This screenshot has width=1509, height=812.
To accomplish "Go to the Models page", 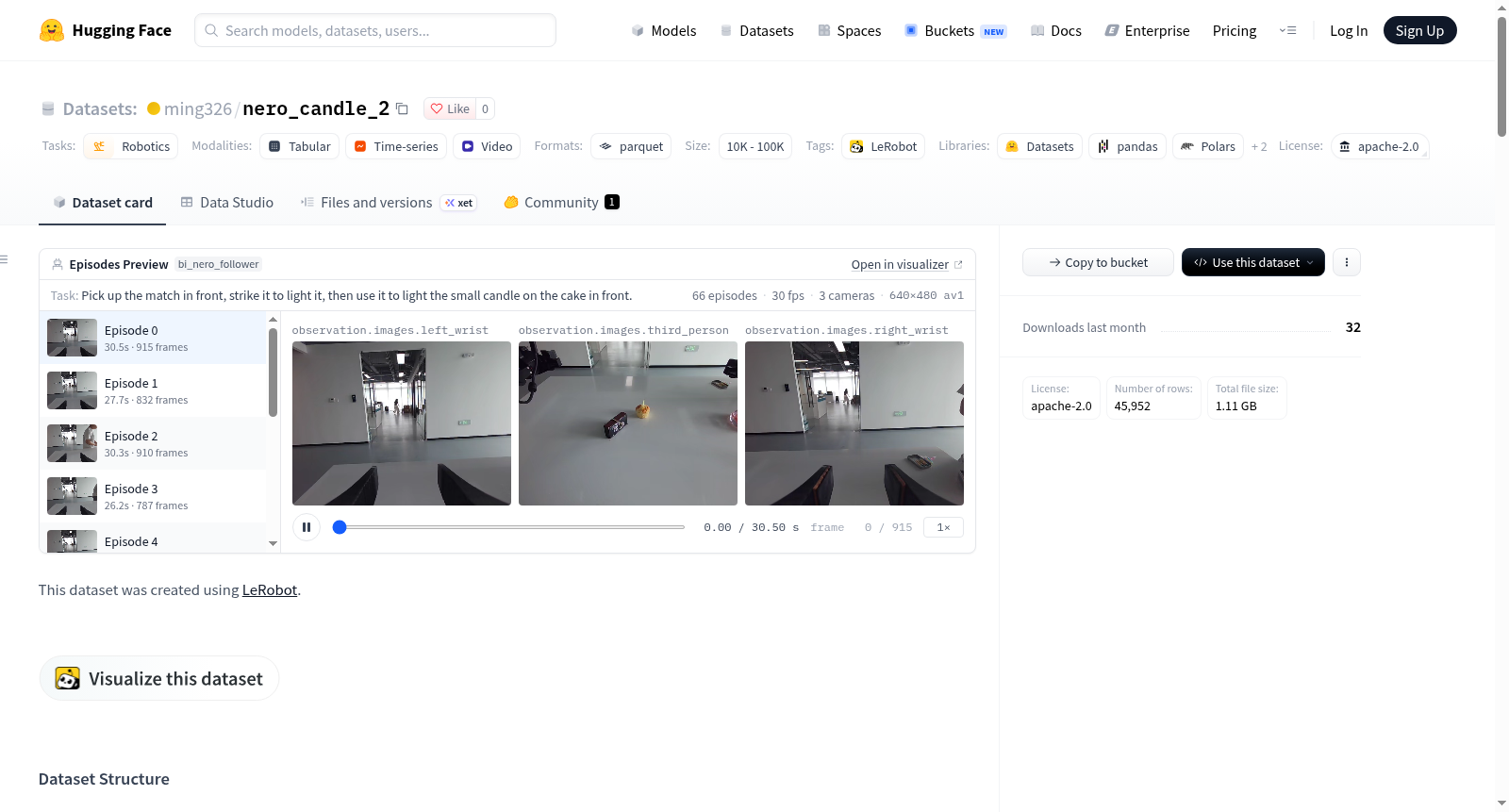I will tap(664, 30).
